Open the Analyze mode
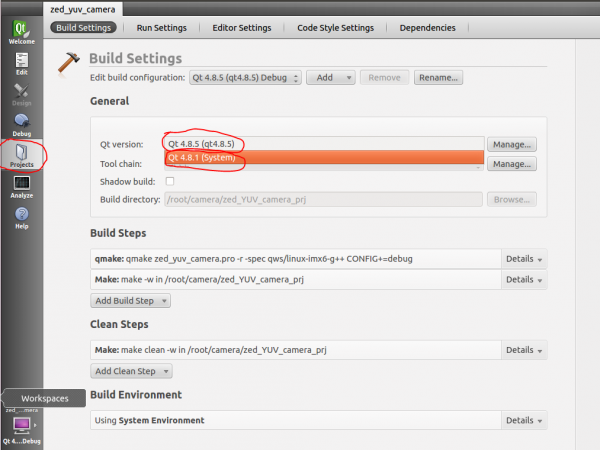 [21, 187]
